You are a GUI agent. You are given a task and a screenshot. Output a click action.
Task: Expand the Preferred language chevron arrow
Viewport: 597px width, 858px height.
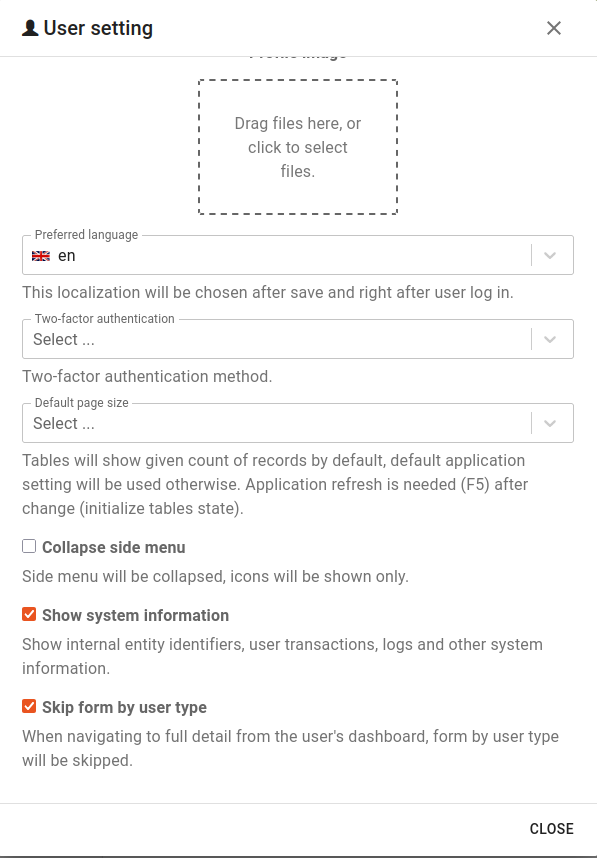click(x=550, y=256)
